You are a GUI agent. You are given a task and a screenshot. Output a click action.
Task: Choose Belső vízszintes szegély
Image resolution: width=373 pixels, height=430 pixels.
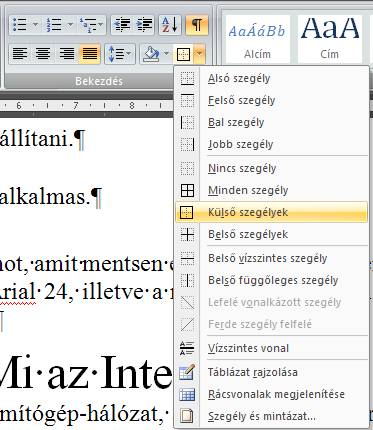tap(271, 259)
